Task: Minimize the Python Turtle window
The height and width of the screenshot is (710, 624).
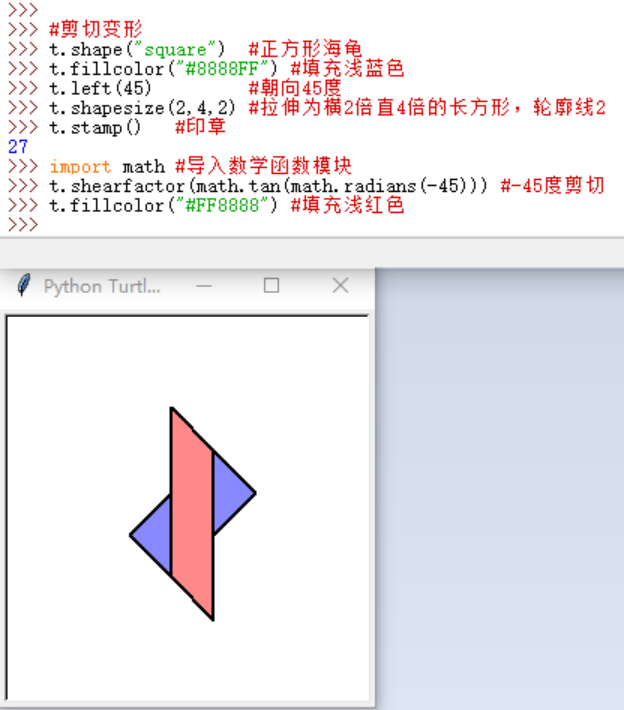Action: tap(204, 286)
